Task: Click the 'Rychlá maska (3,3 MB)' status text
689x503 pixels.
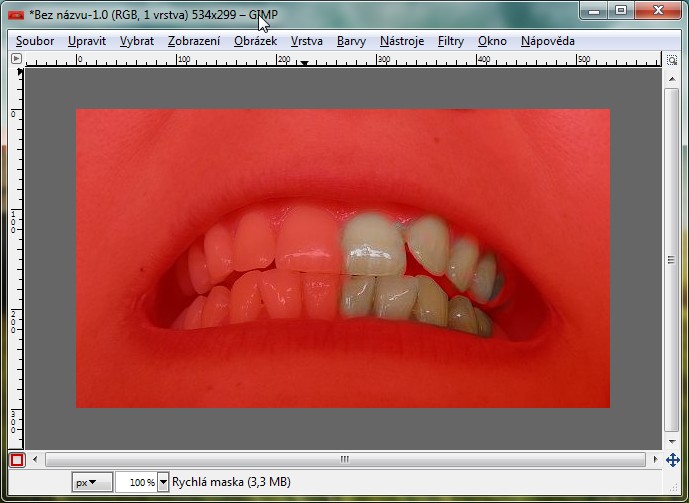Action: pos(231,482)
